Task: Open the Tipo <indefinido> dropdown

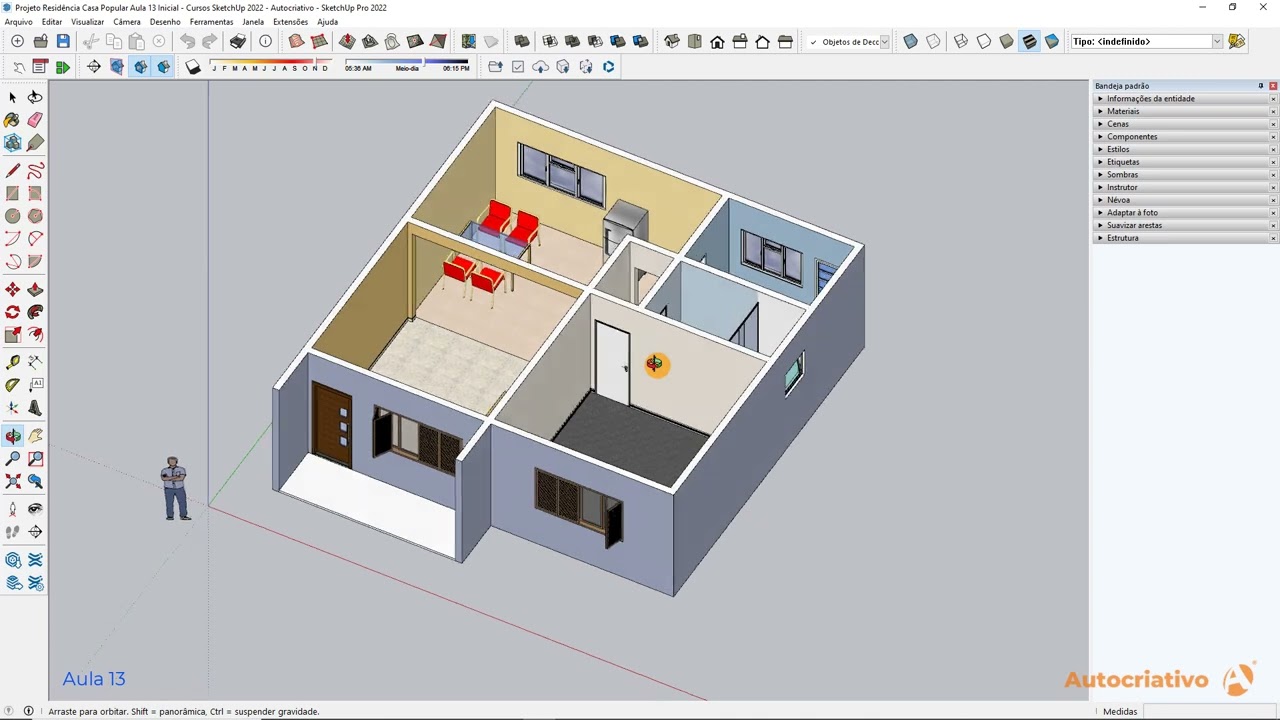Action: pos(1216,42)
